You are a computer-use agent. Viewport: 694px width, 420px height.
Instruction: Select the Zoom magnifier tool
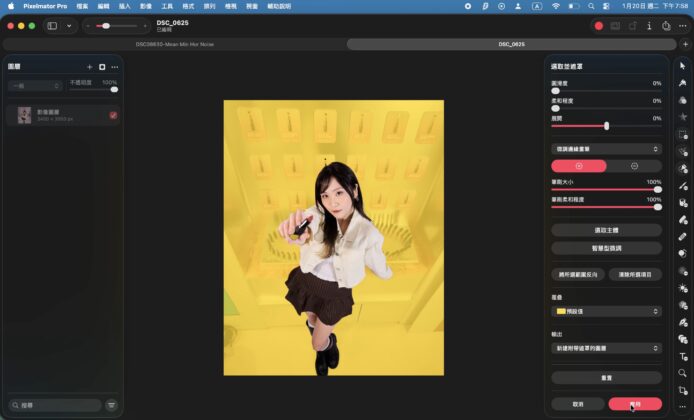point(683,373)
